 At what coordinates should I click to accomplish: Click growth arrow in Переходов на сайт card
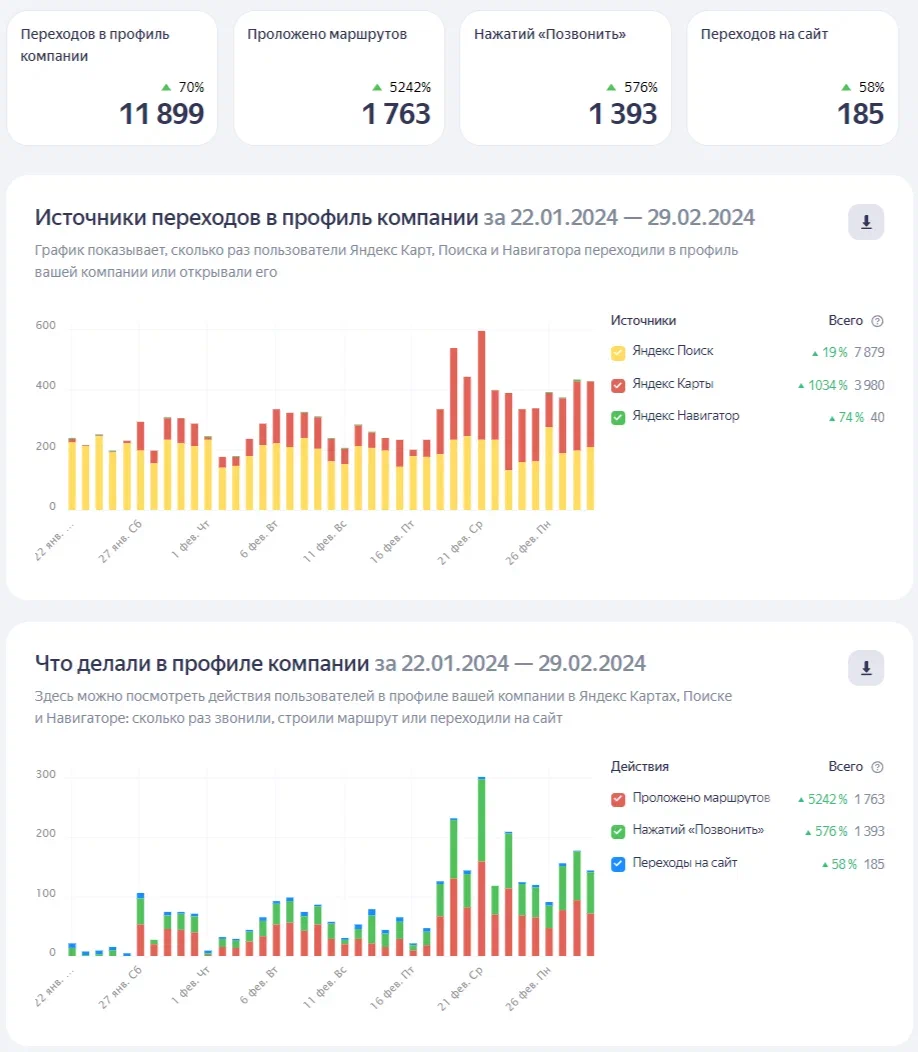pyautogui.click(x=847, y=88)
